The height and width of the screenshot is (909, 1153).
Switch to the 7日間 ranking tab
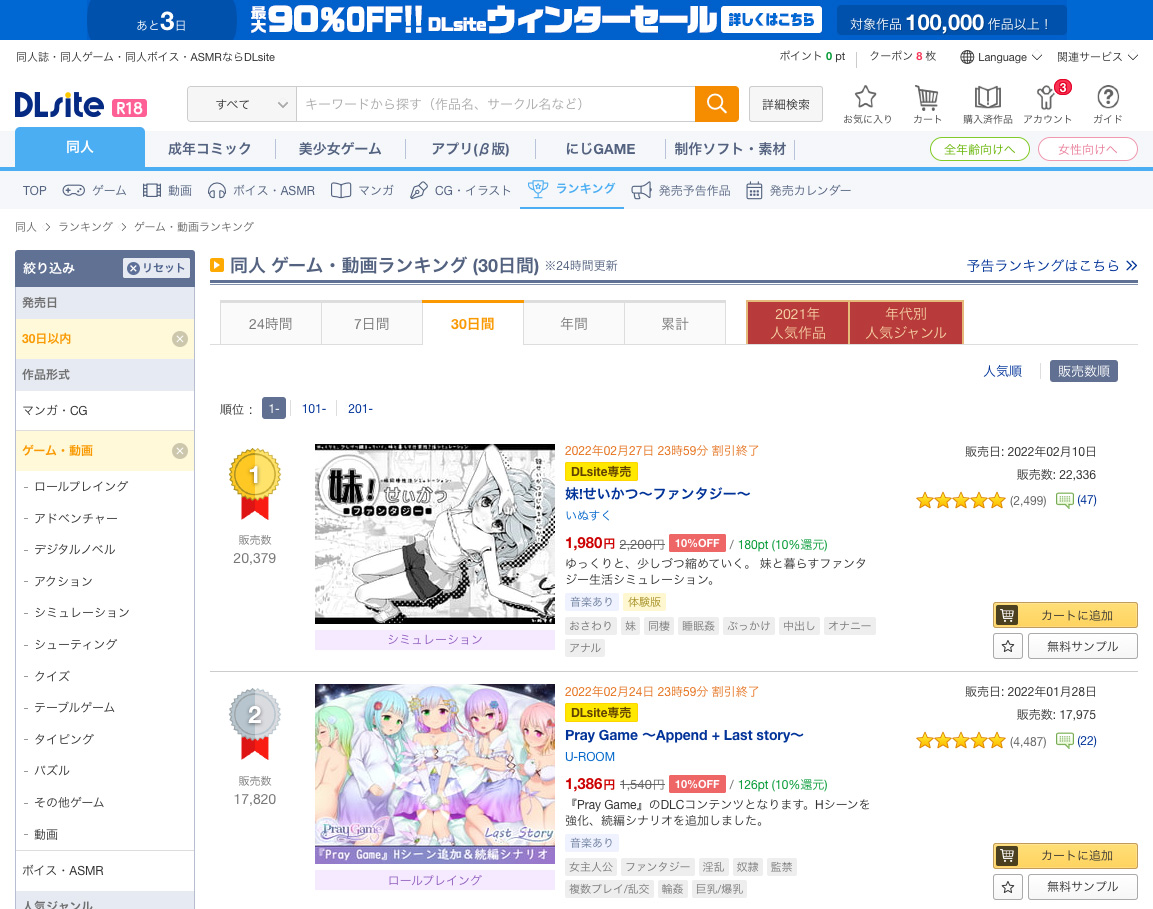point(371,324)
